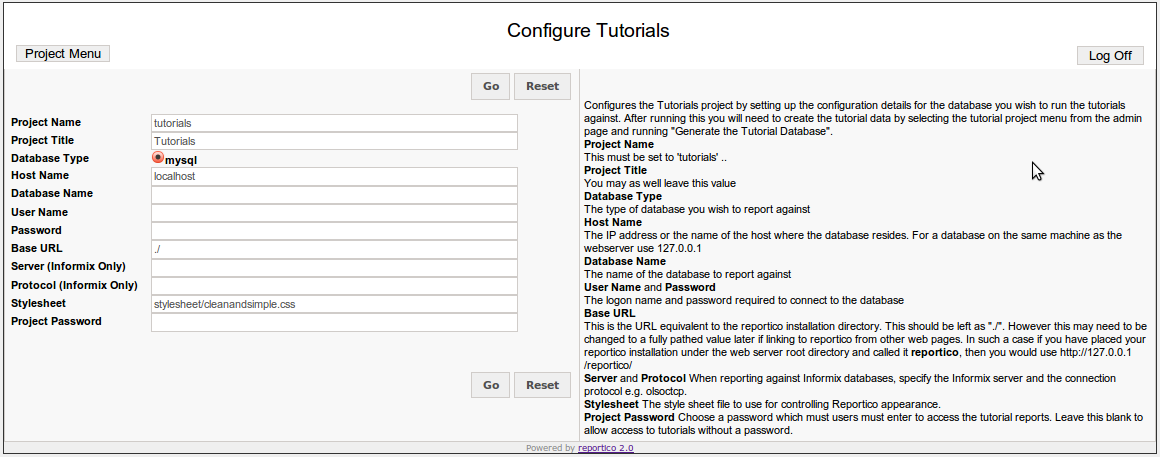This screenshot has width=1160, height=457.
Task: Click the User Name input box
Action: pos(334,213)
